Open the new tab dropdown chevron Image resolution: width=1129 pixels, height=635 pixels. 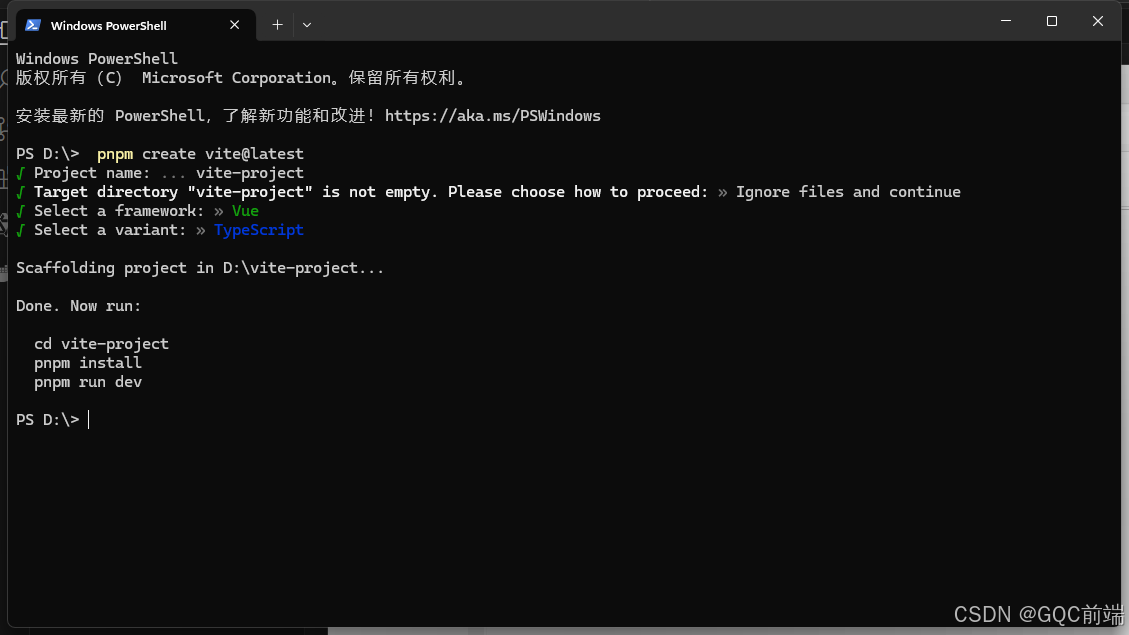click(307, 25)
